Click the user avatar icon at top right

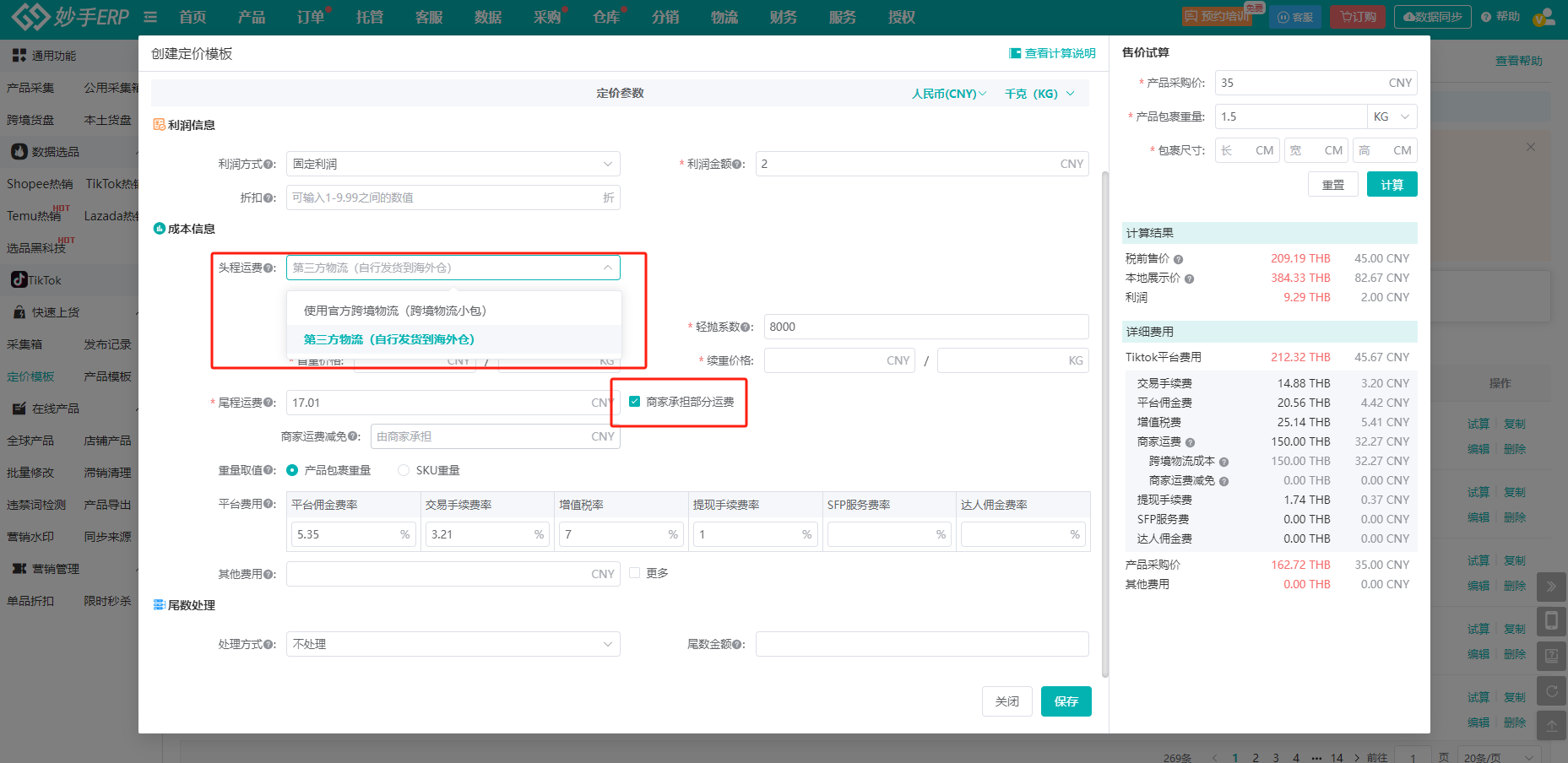(1544, 17)
